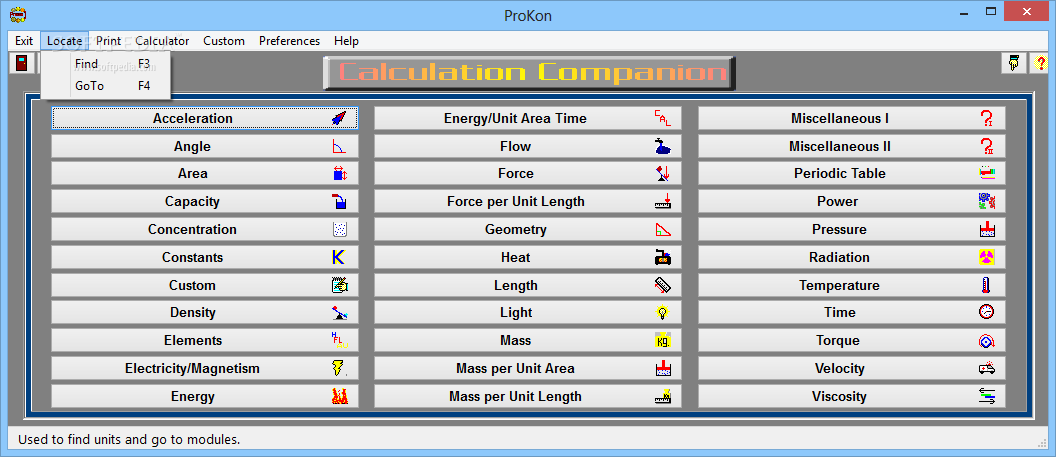Open the Miscellaneous I module

coord(852,118)
